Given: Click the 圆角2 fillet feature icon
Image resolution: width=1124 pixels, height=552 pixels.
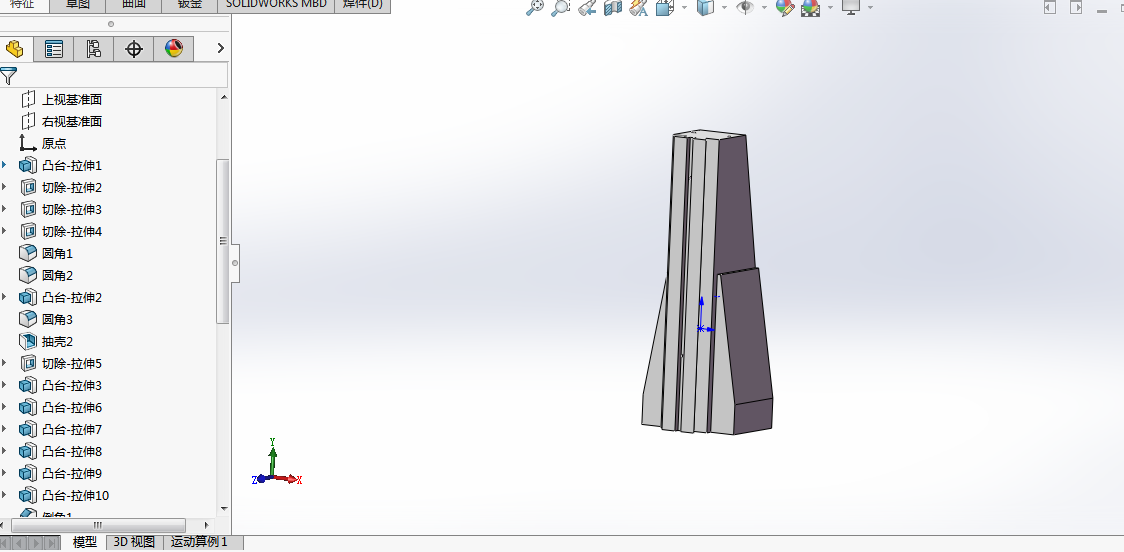Looking at the screenshot, I should click(x=28, y=275).
